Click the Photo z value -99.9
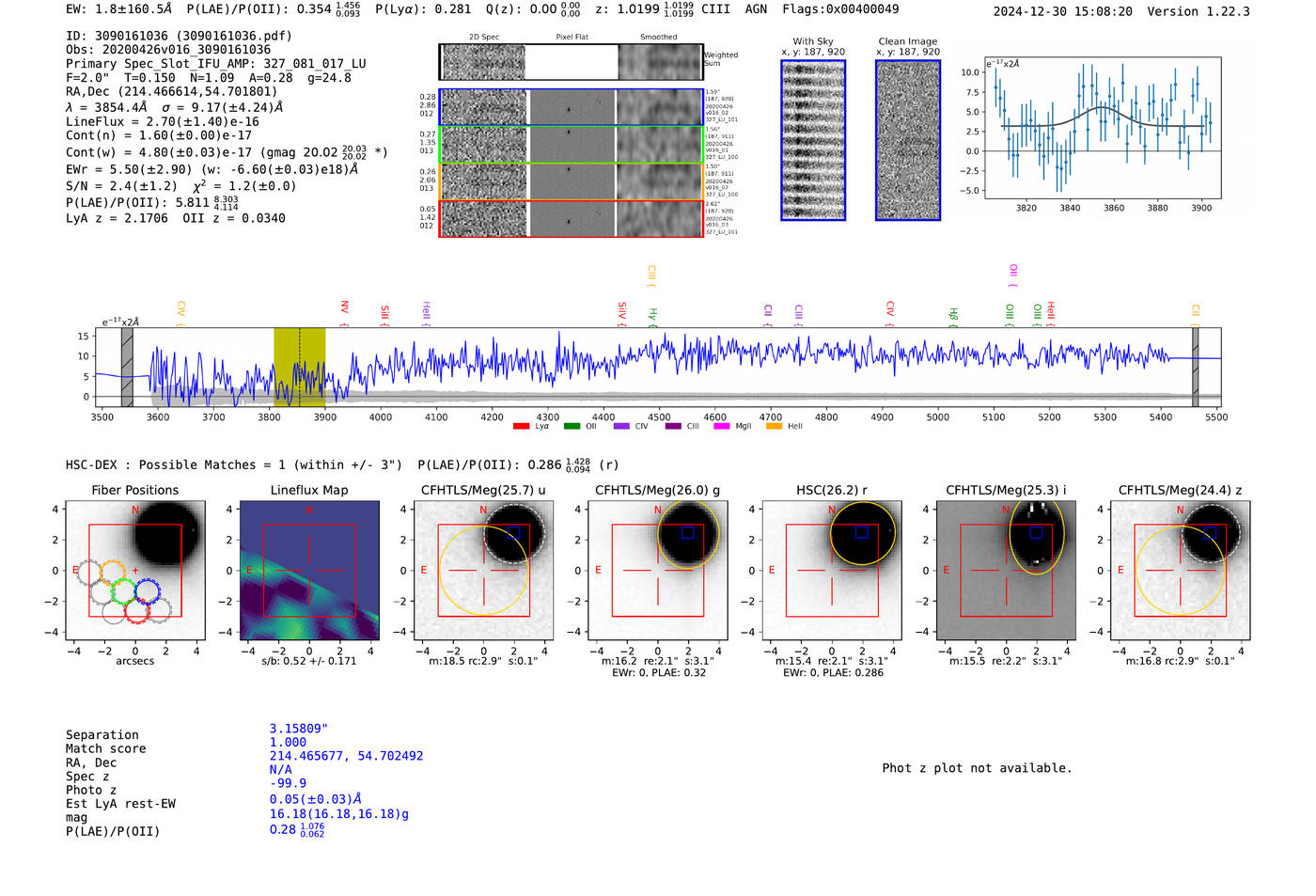1316x896 pixels. coord(288,783)
